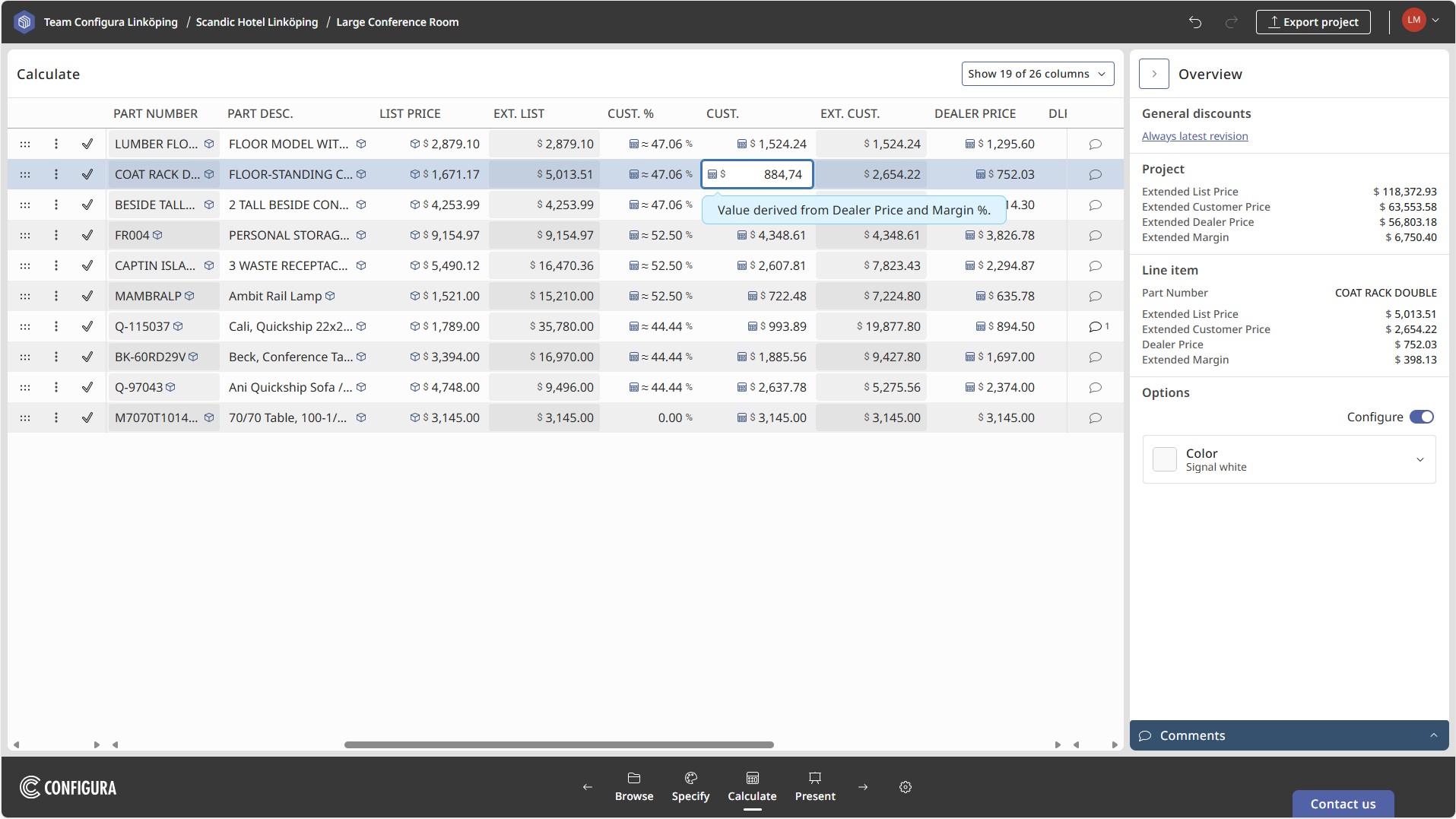Go to Team Configura Linköping breadcrumb
The width and height of the screenshot is (1456, 819).
[x=111, y=22]
